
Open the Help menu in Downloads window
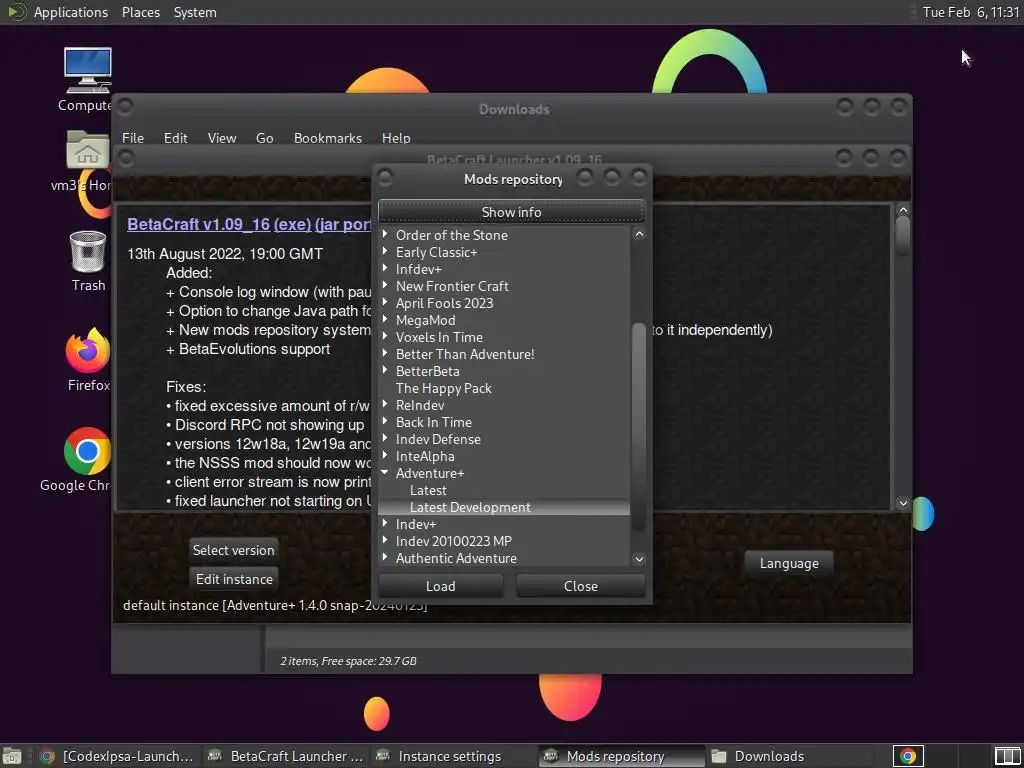(x=396, y=138)
